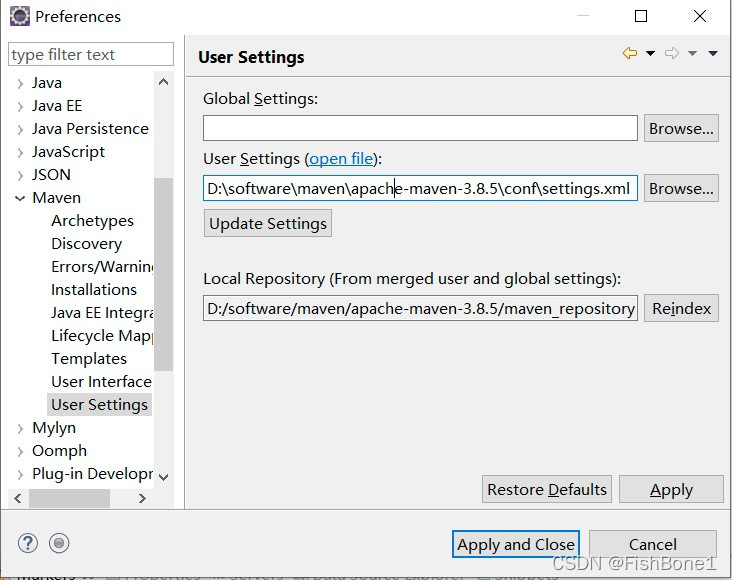Click tree scrollbar down arrow
The width and height of the screenshot is (732, 580).
click(x=163, y=477)
